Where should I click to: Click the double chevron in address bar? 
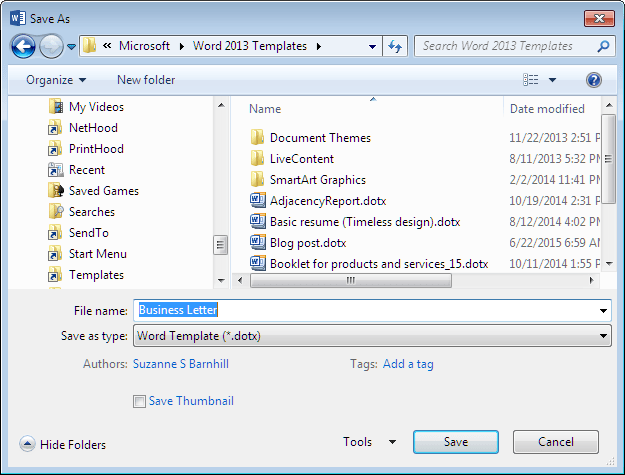(107, 46)
